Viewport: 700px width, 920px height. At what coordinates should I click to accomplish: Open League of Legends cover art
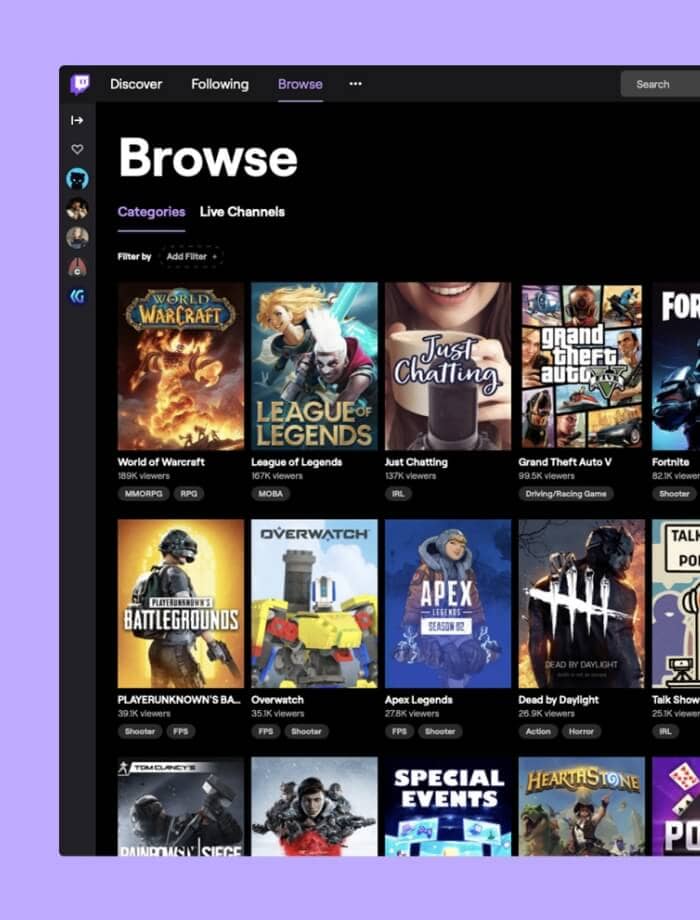click(315, 367)
